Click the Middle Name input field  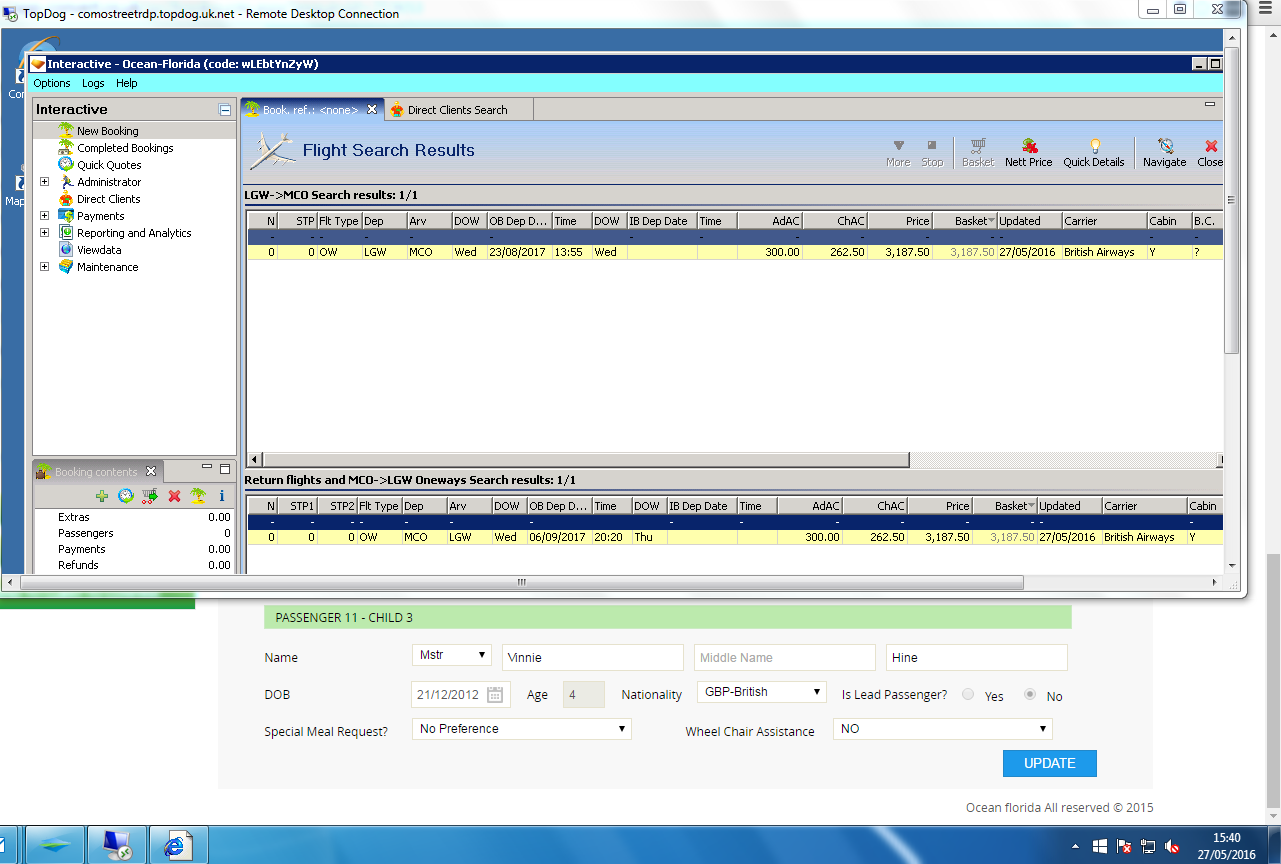point(784,657)
